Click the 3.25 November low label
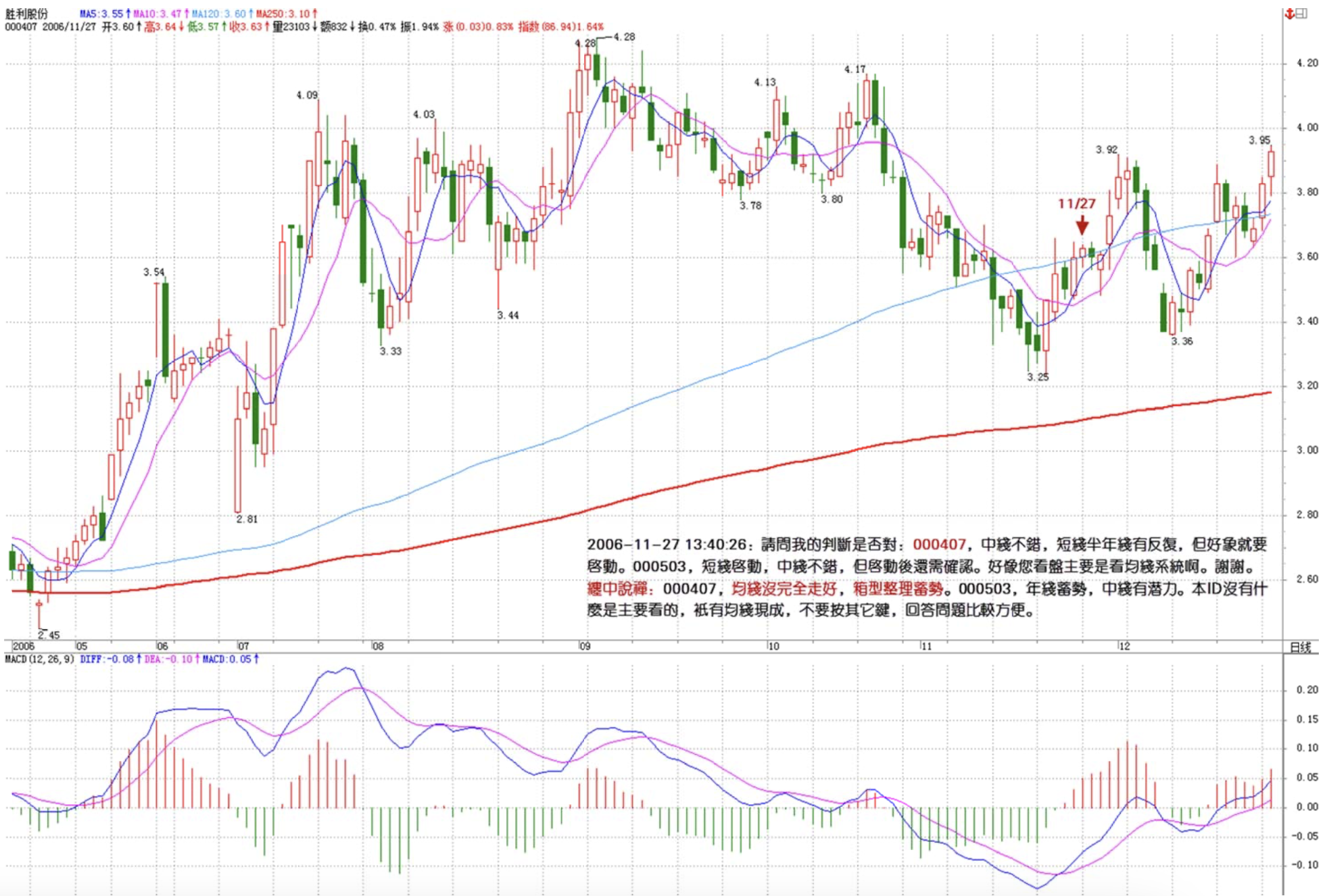 pos(1038,377)
